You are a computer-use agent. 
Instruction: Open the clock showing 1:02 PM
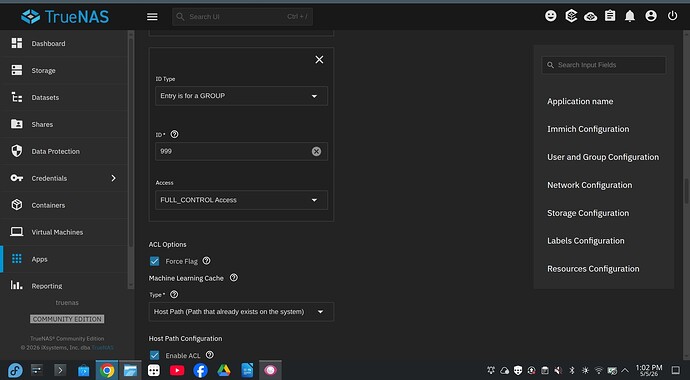[649, 370]
